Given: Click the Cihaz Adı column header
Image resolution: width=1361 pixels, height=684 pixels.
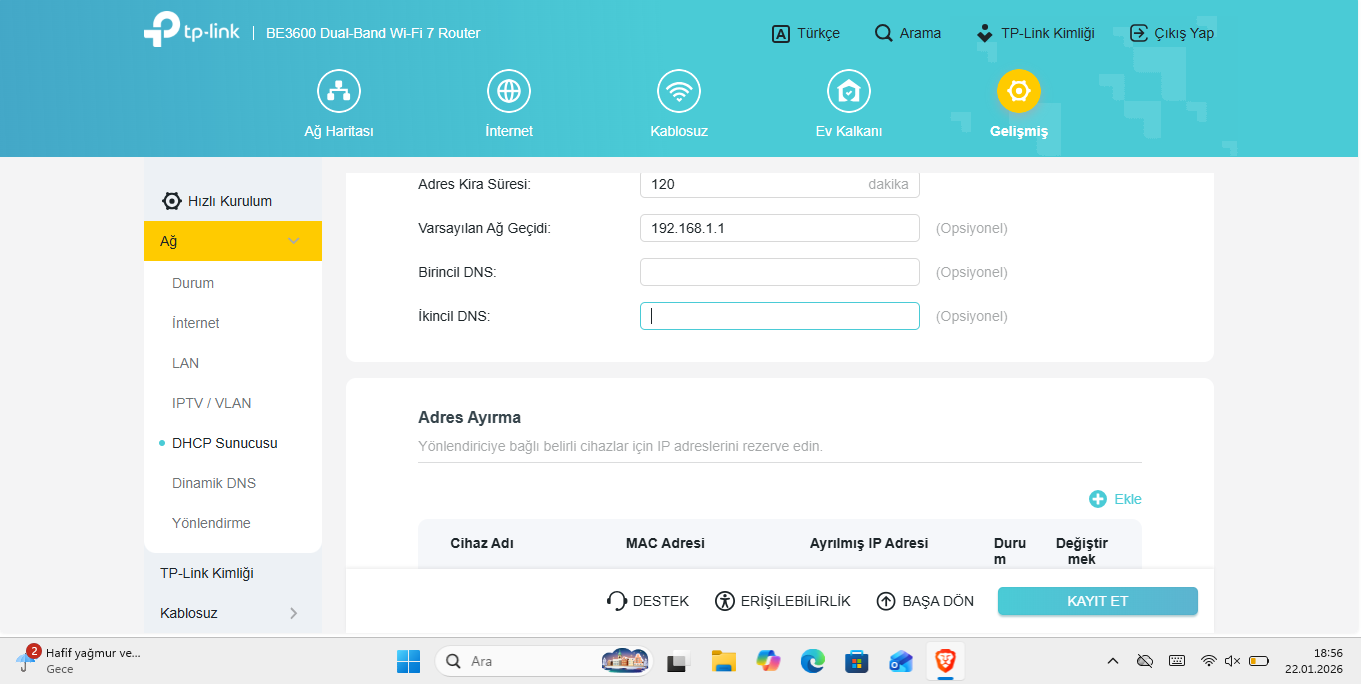Looking at the screenshot, I should pos(482,543).
